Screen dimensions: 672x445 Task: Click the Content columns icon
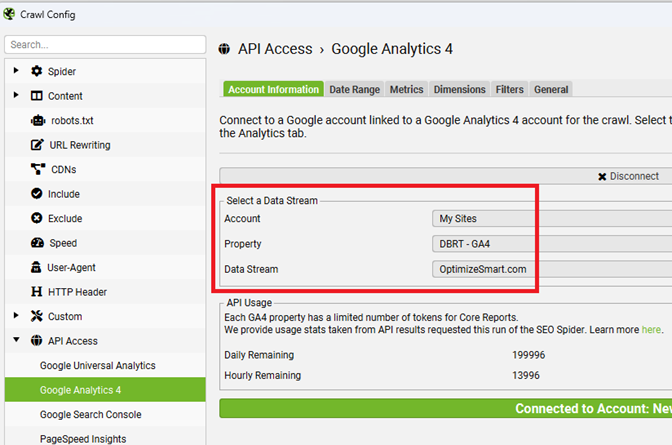tap(37, 96)
